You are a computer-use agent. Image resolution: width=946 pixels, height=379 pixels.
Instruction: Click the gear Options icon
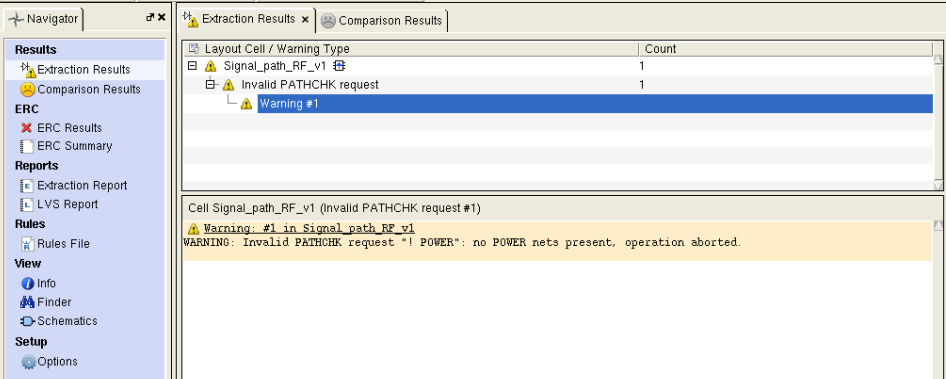28,362
